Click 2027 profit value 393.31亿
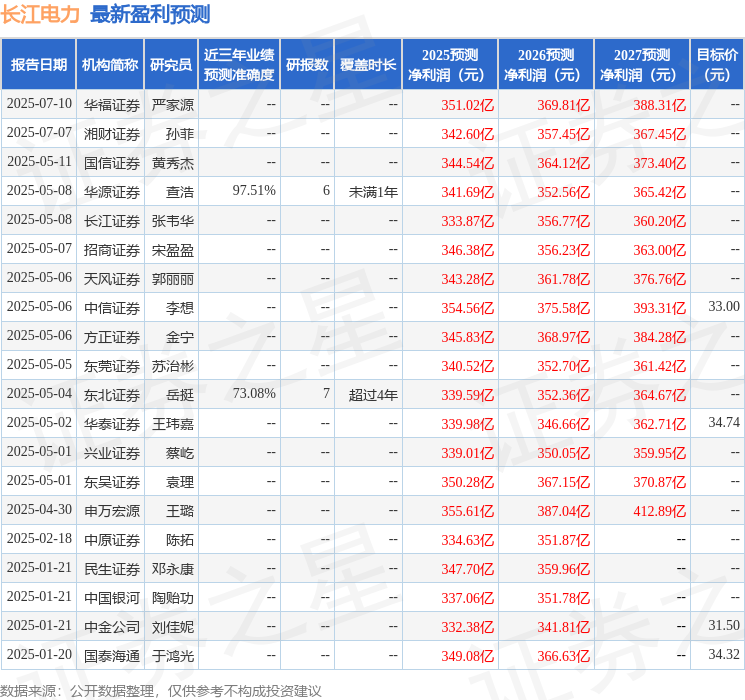The height and width of the screenshot is (700, 745). (659, 308)
